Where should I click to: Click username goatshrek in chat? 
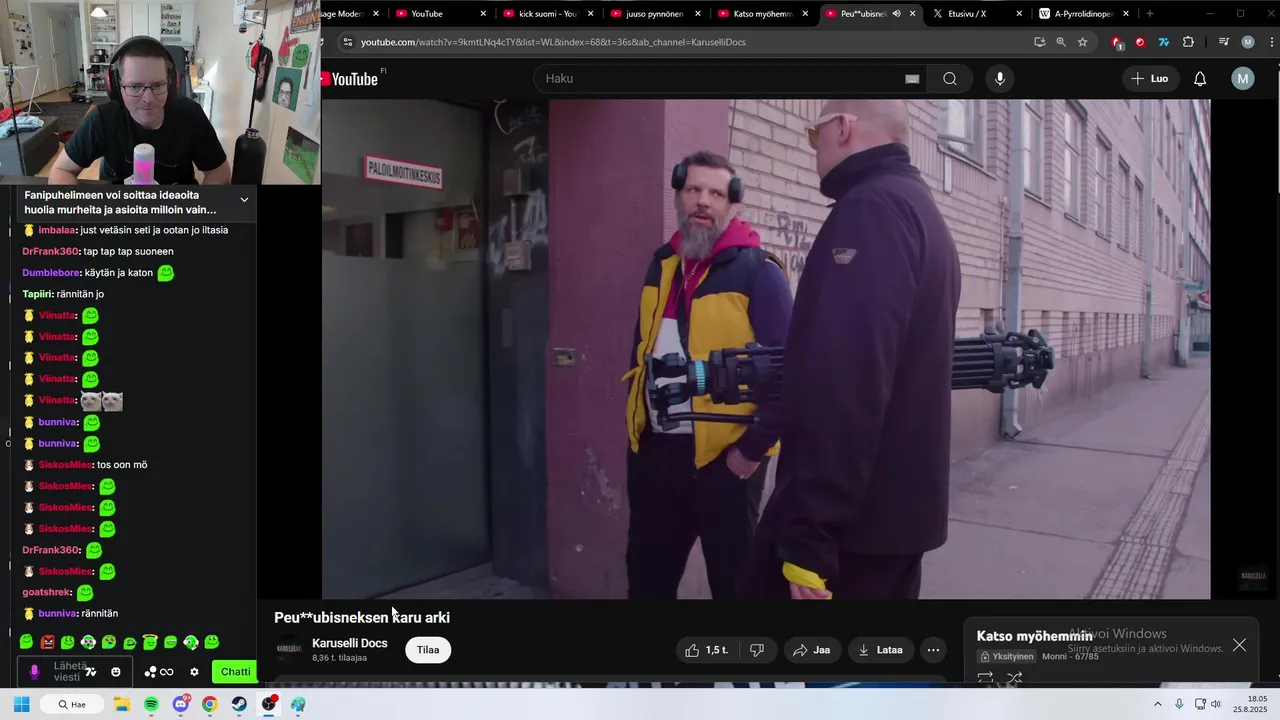46,592
